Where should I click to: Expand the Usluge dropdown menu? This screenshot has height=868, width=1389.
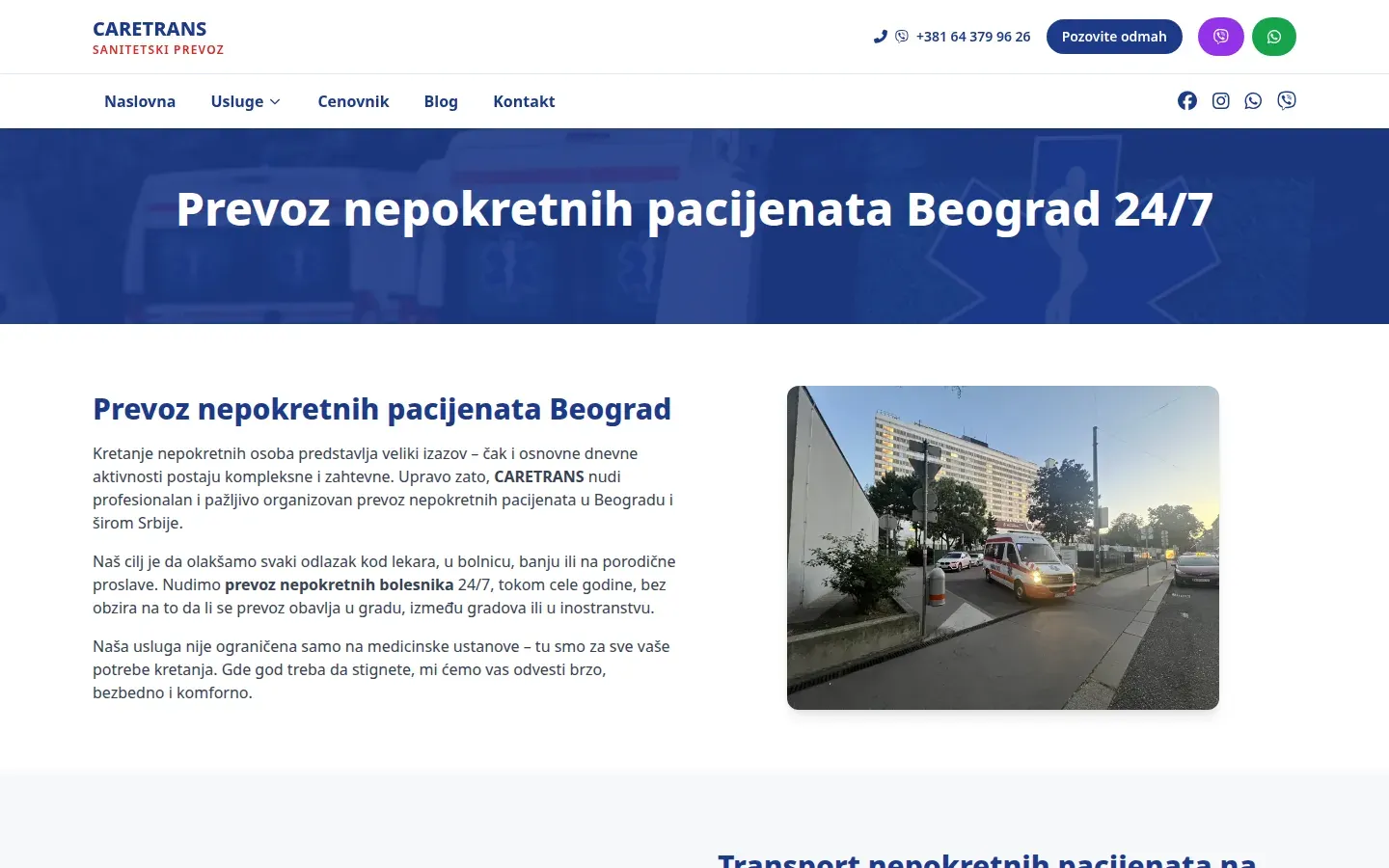(246, 101)
